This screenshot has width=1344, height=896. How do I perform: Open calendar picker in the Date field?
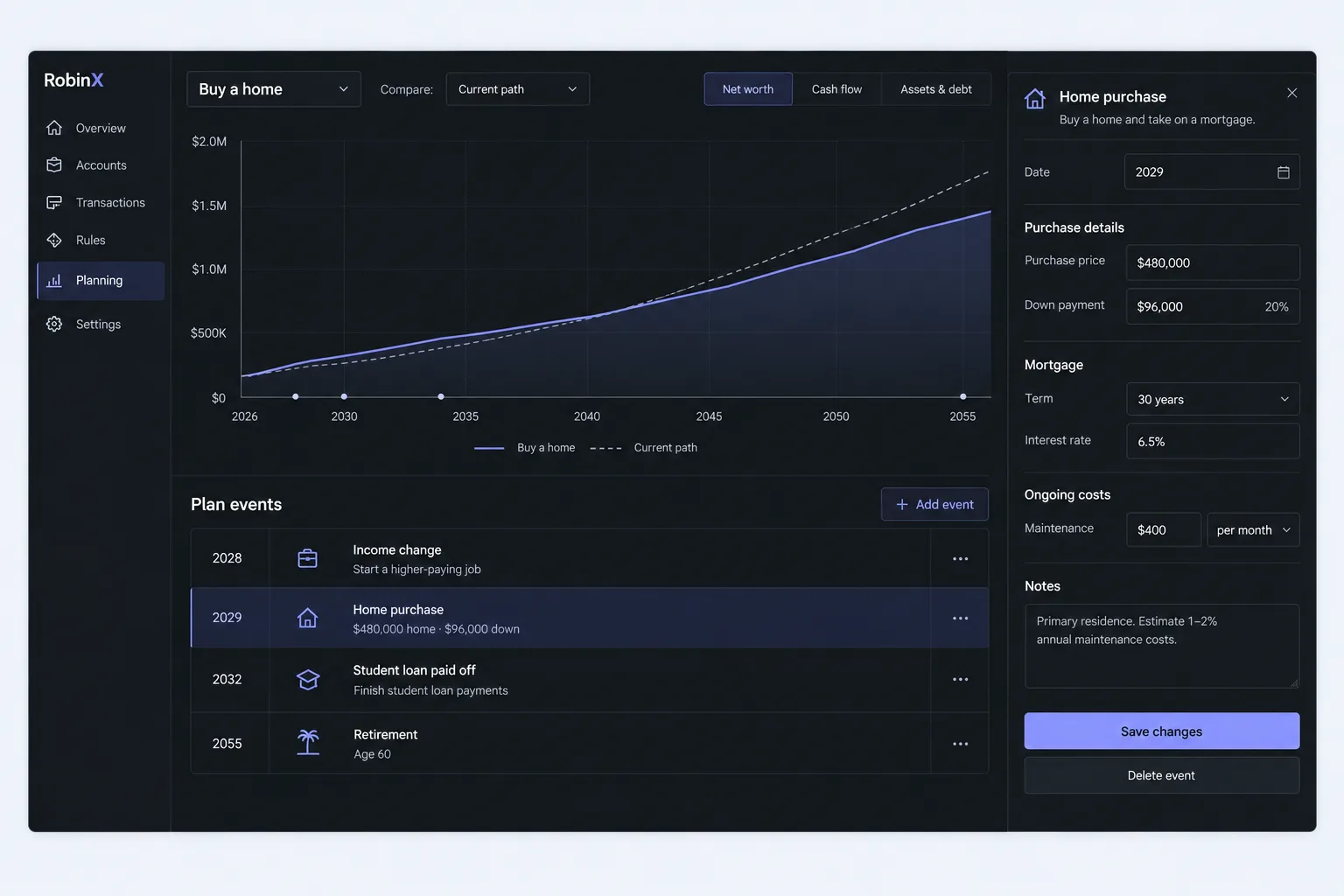pos(1283,172)
